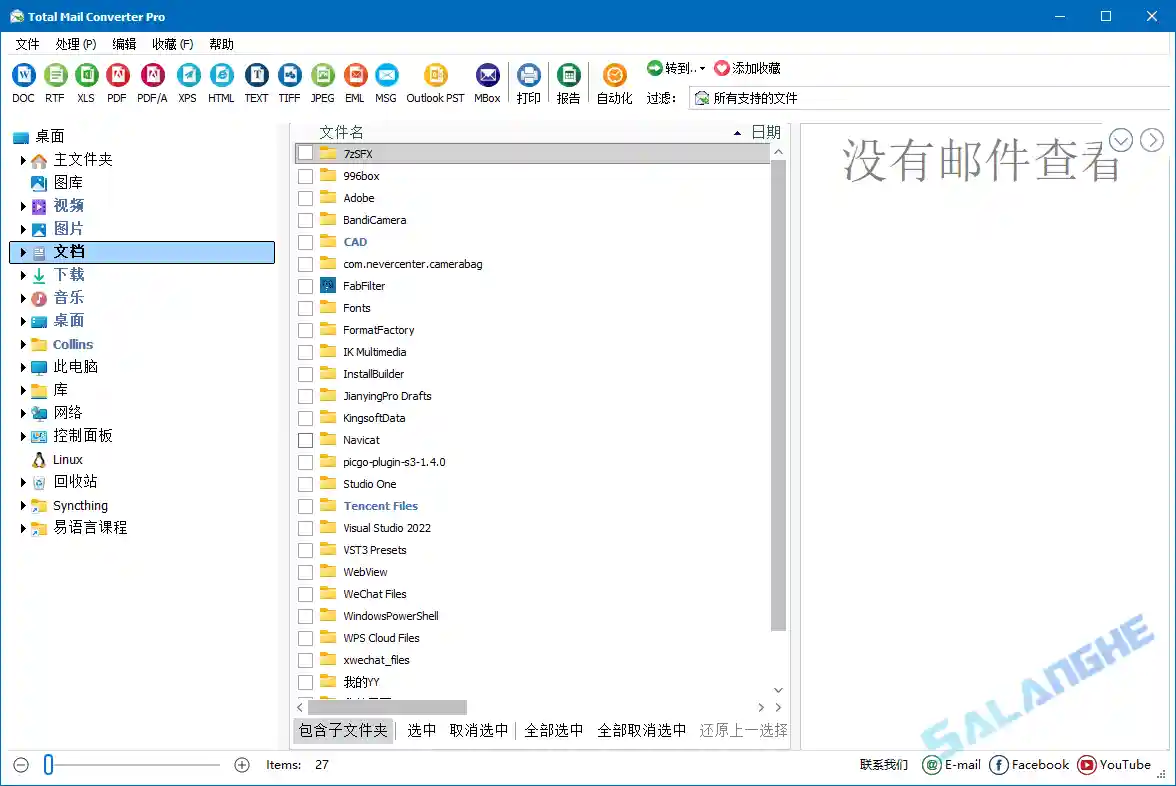
Task: Open the 报告 (Report) tool
Action: (569, 75)
